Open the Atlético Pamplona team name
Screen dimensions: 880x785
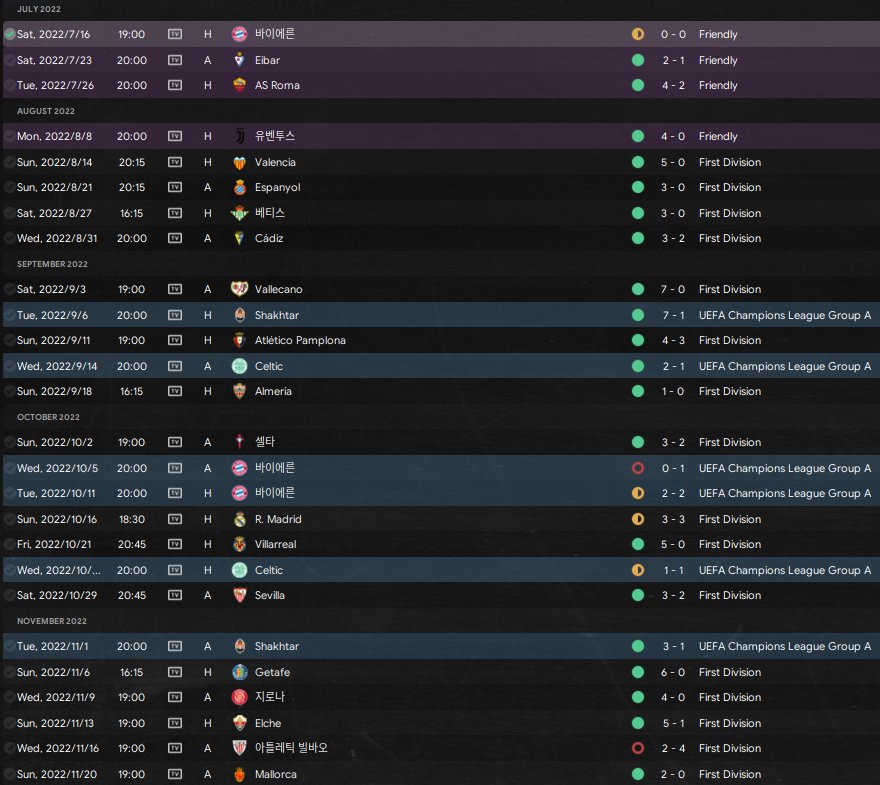pyautogui.click(x=300, y=340)
